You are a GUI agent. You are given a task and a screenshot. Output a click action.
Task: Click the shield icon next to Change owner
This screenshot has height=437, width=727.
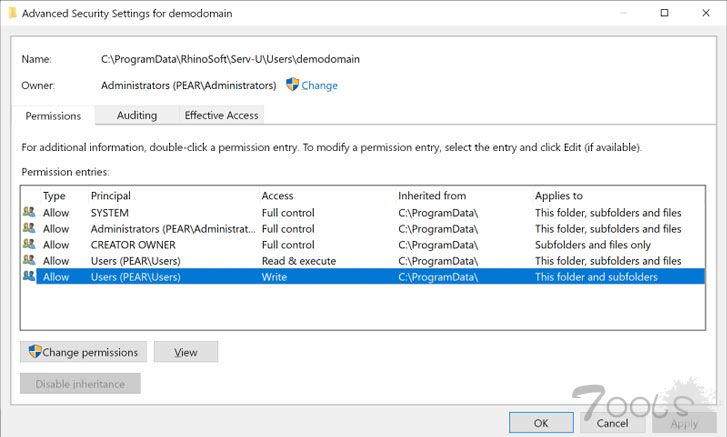[293, 85]
